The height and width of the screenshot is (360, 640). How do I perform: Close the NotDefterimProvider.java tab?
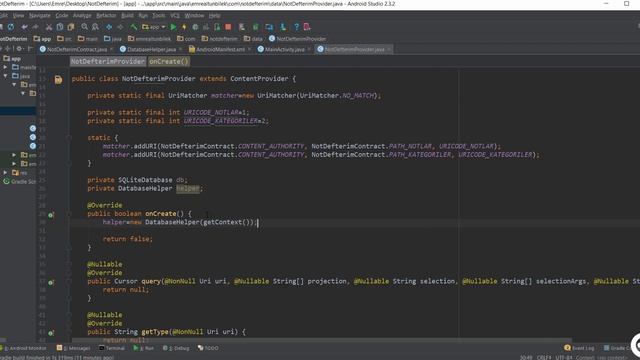click(389, 49)
